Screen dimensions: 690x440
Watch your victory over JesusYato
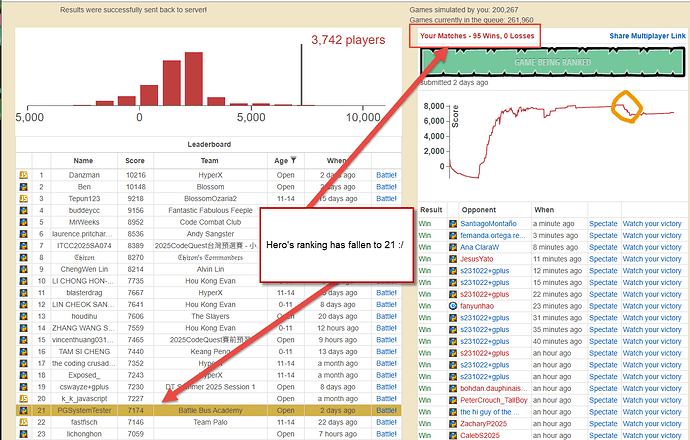click(652, 259)
